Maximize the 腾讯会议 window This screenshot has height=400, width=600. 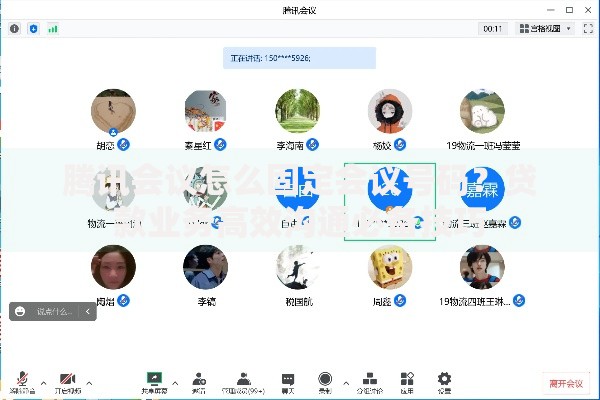[569, 10]
